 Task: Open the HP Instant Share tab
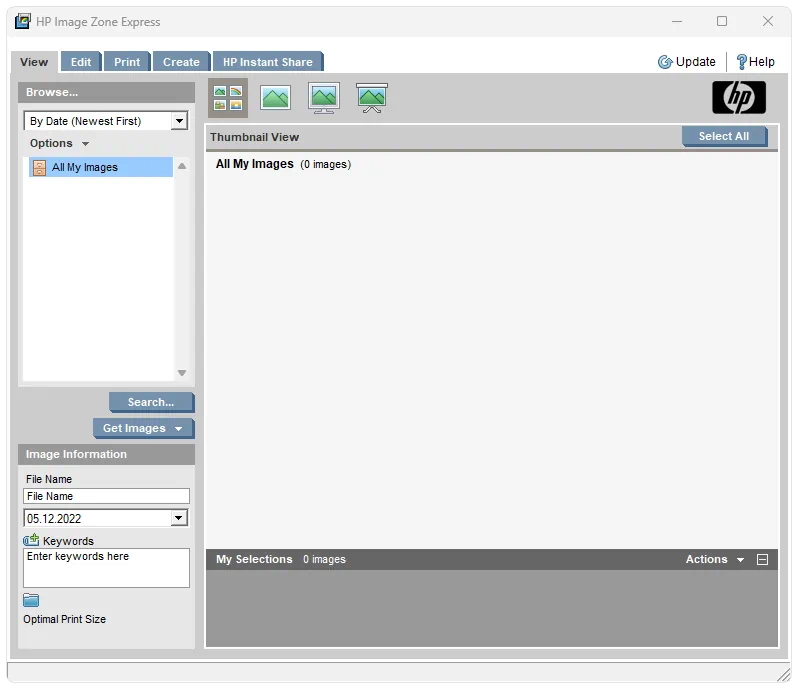[x=268, y=62]
